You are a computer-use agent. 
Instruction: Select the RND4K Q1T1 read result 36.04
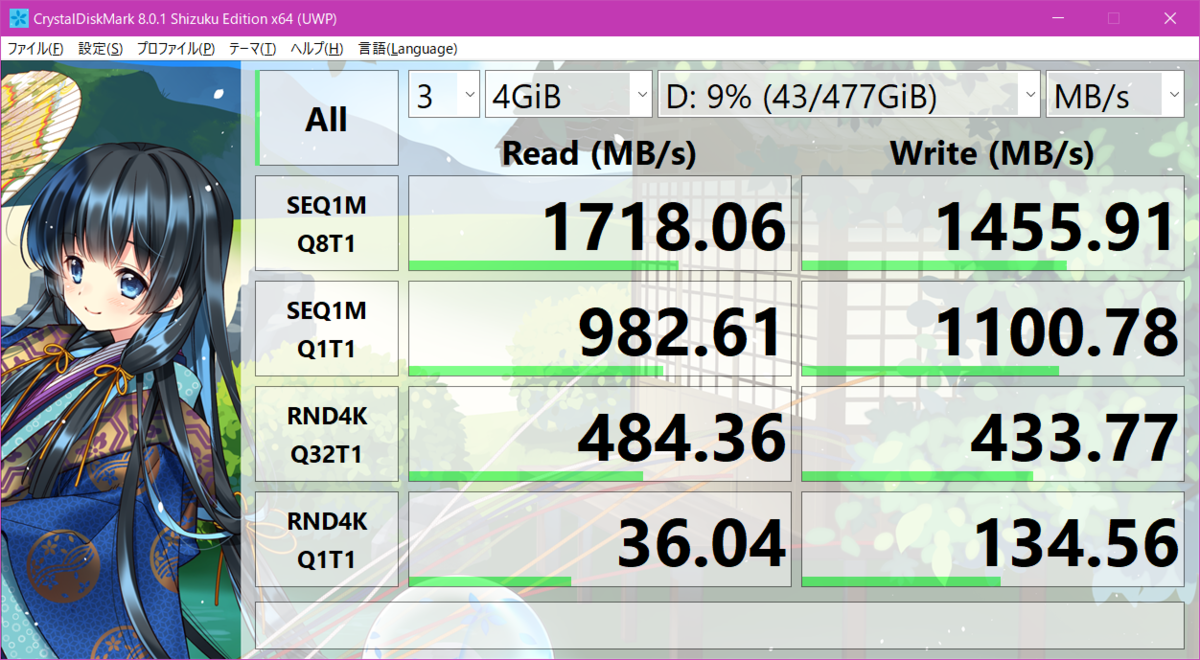click(x=600, y=538)
